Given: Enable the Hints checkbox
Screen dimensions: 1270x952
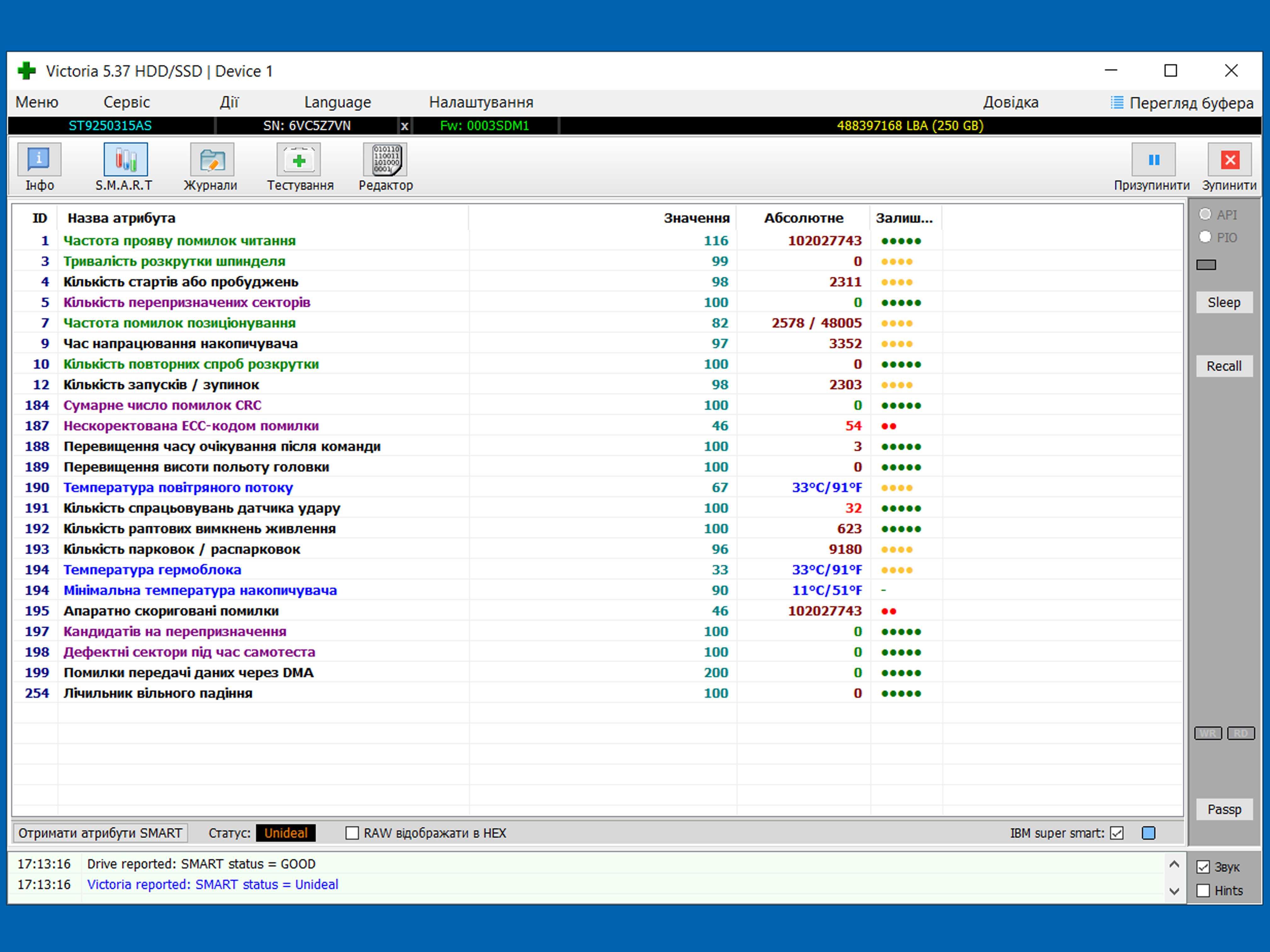Looking at the screenshot, I should point(1204,891).
